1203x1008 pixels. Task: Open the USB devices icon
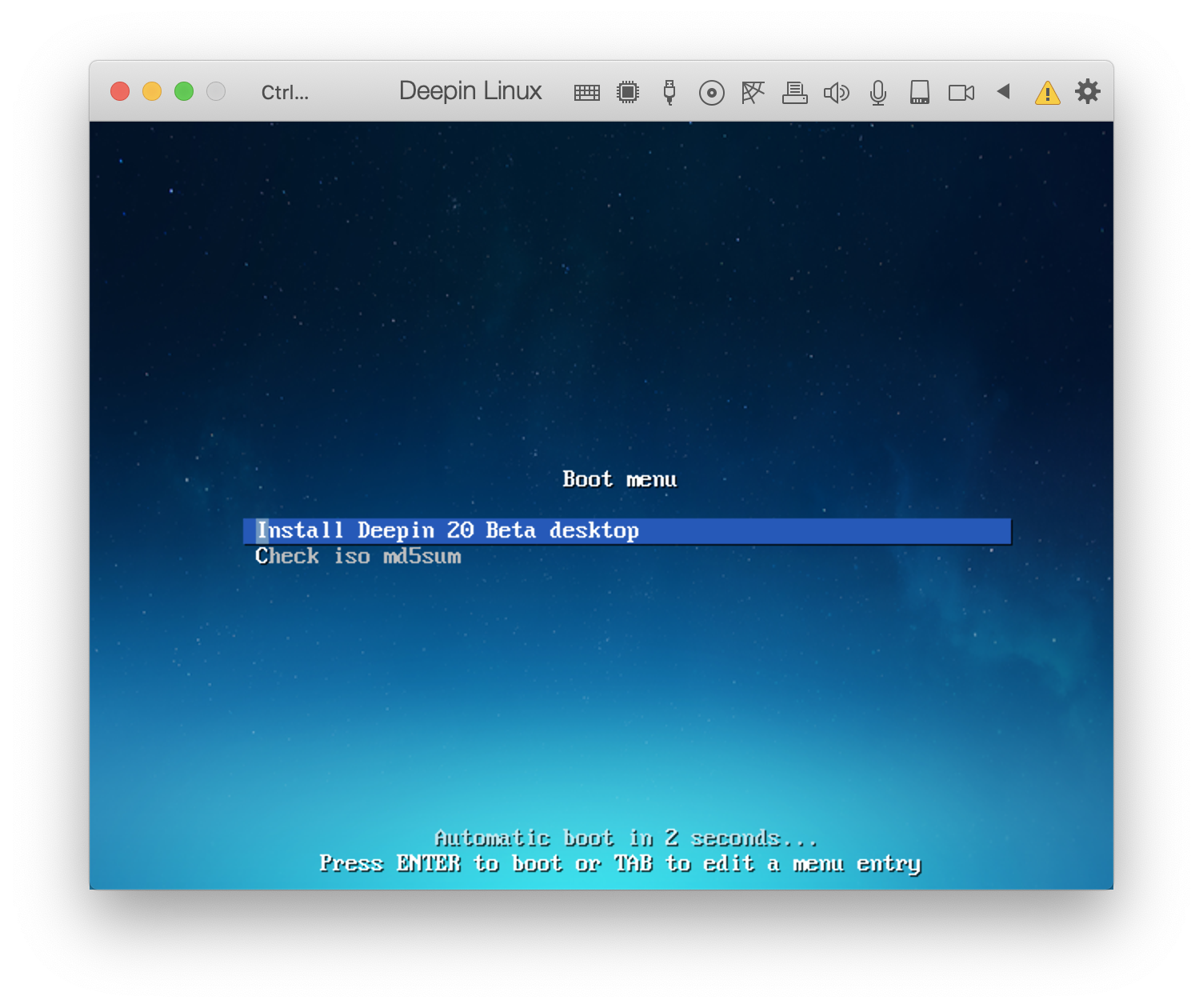click(669, 93)
